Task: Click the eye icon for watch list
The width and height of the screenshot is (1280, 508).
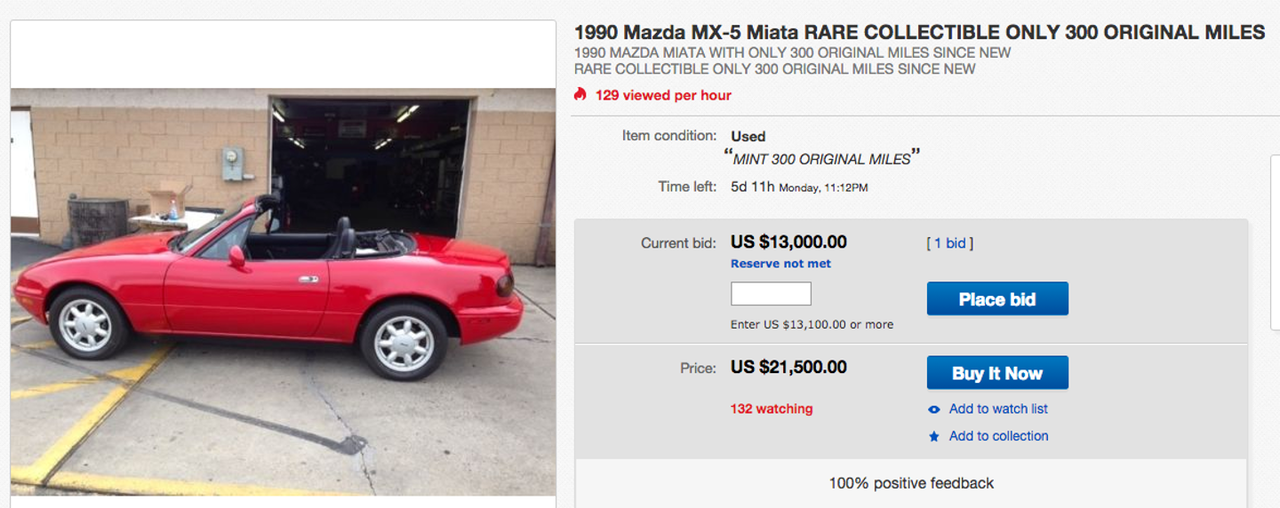Action: pos(934,409)
